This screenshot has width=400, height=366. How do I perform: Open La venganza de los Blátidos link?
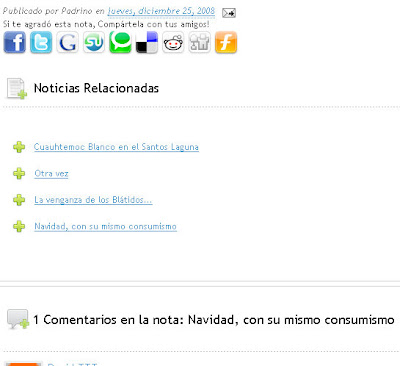(x=93, y=200)
